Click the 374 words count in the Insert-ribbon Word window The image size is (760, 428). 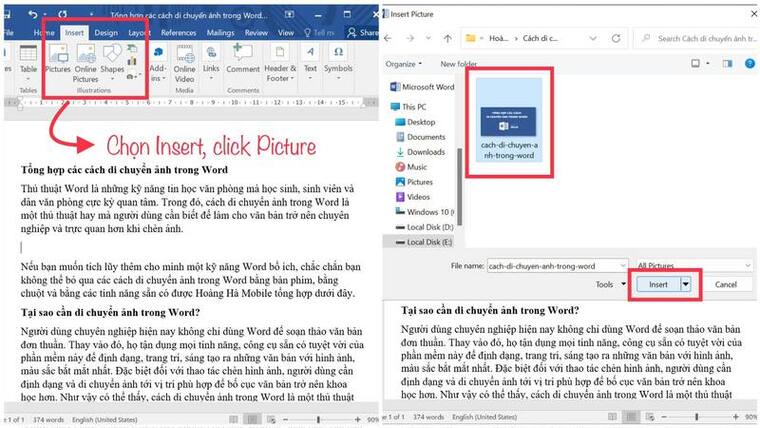point(48,419)
